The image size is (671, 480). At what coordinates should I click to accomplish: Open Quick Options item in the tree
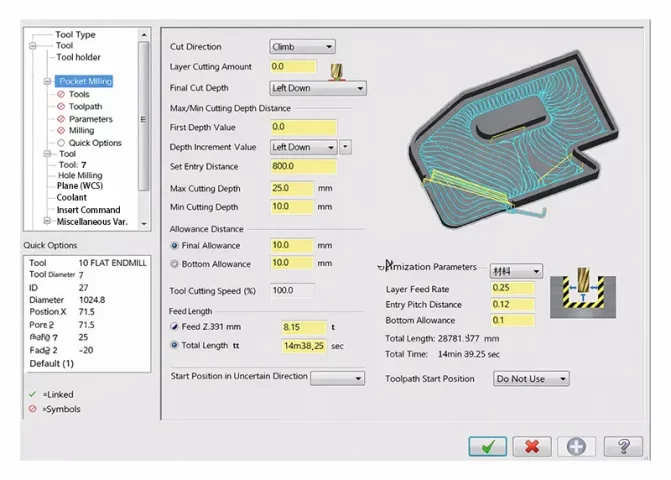95,143
